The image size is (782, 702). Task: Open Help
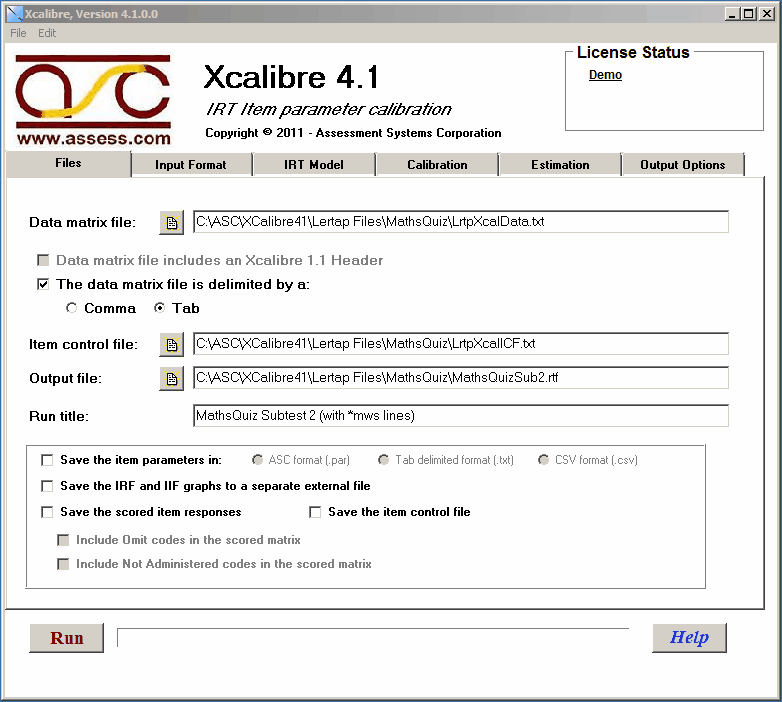(x=689, y=638)
